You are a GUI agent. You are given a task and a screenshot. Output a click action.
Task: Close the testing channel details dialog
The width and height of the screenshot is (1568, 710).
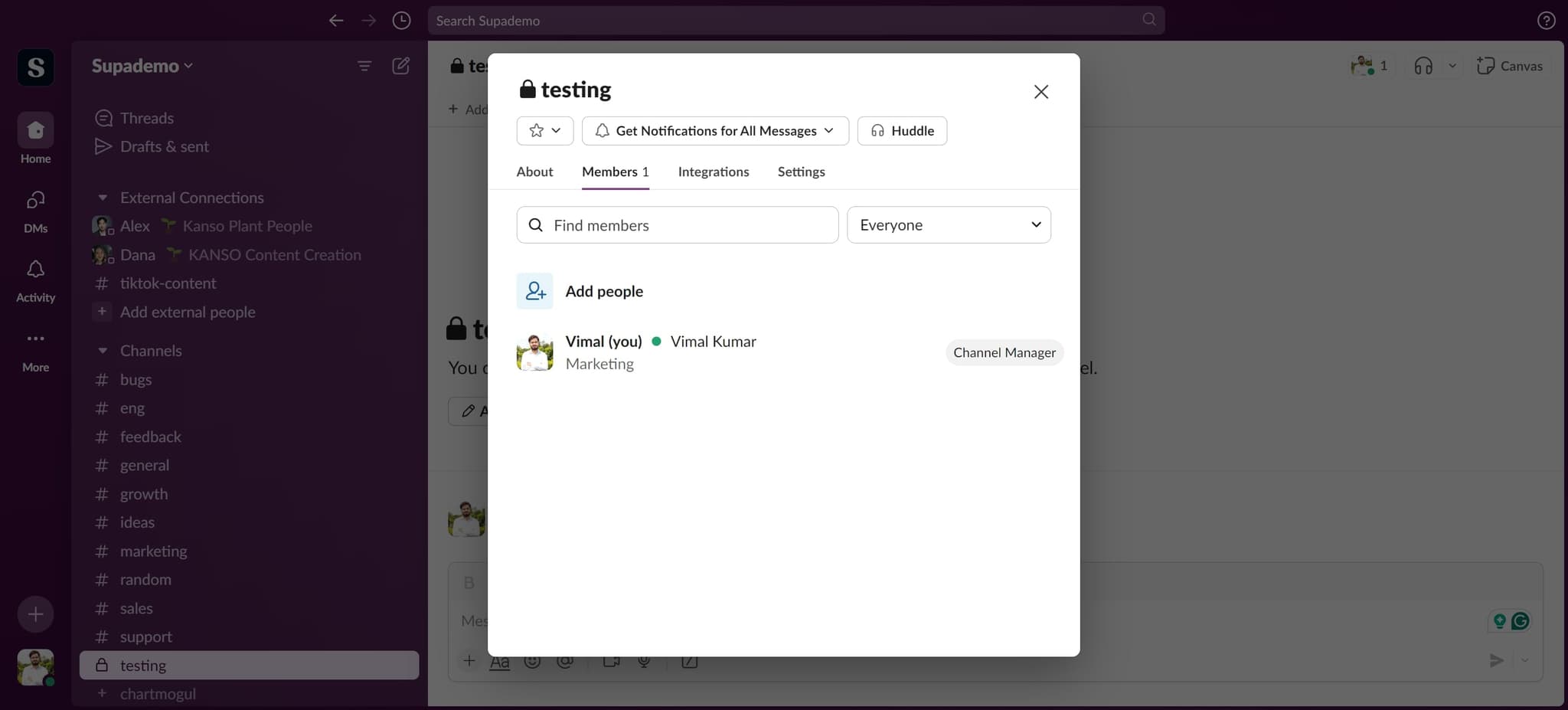click(x=1040, y=92)
